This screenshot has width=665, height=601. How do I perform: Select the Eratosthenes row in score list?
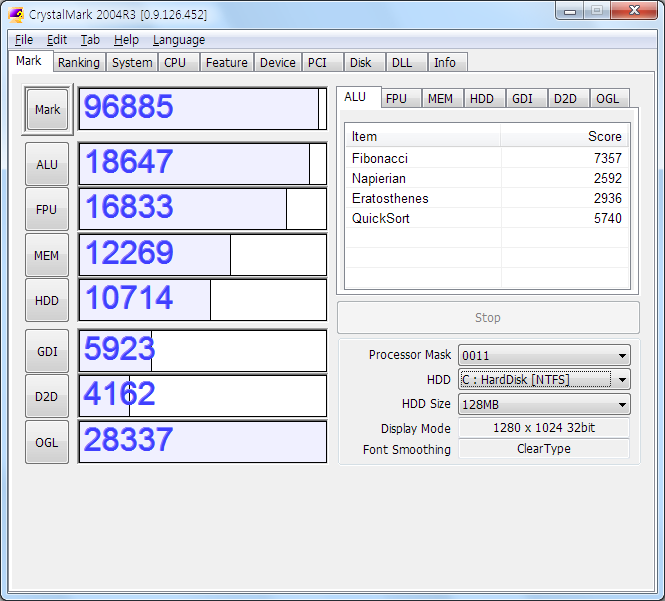click(487, 198)
